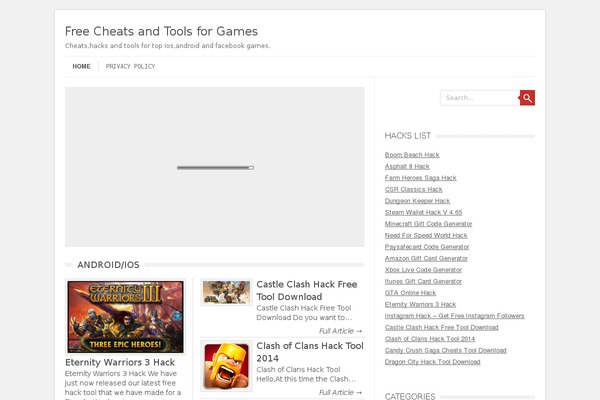Image resolution: width=600 pixels, height=400 pixels.
Task: Click the red search magnifier button
Action: click(527, 98)
